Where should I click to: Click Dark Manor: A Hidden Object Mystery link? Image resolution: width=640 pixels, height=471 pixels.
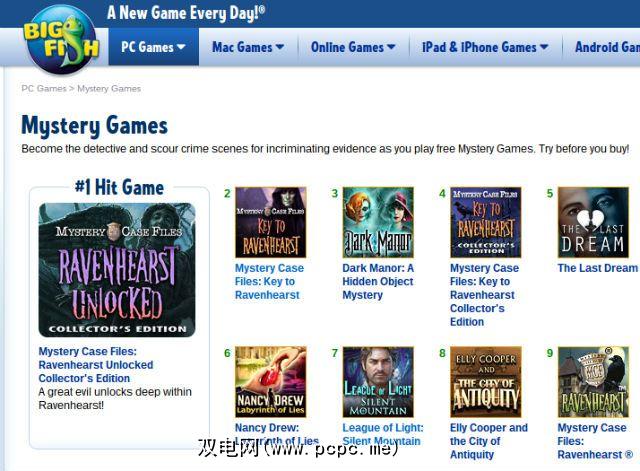click(x=378, y=282)
